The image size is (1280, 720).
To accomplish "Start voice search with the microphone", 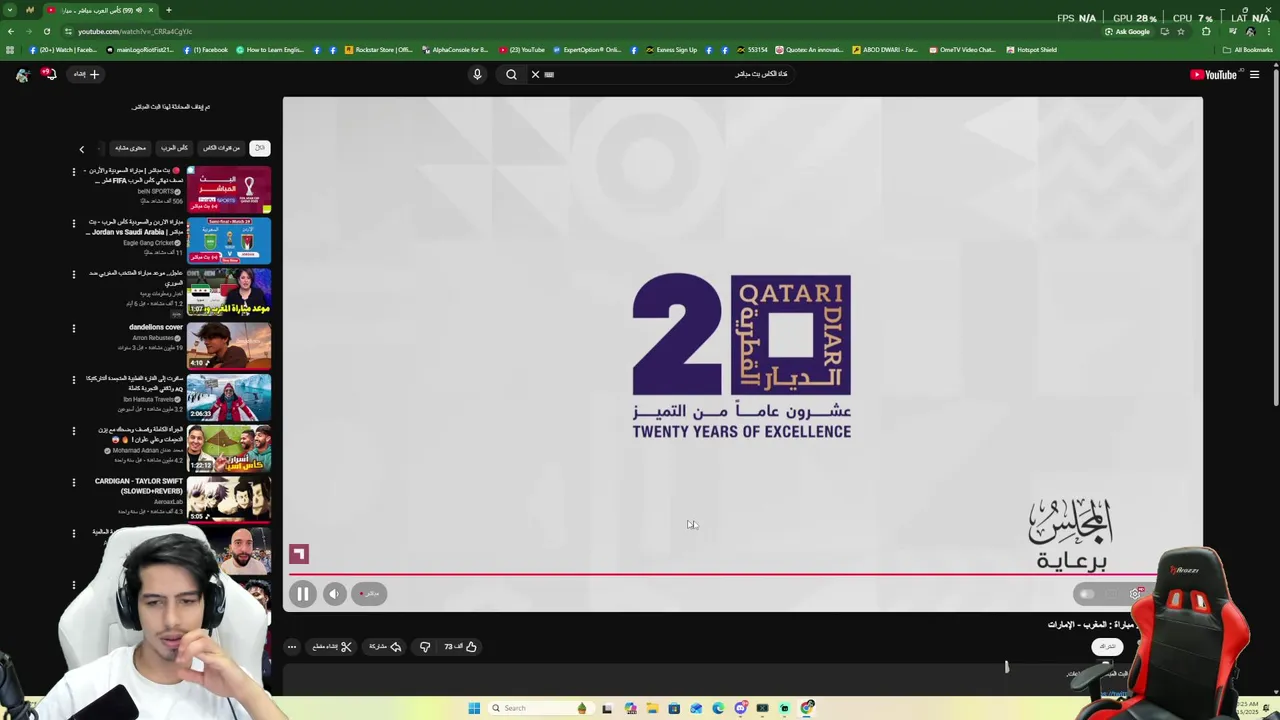I will tap(477, 74).
